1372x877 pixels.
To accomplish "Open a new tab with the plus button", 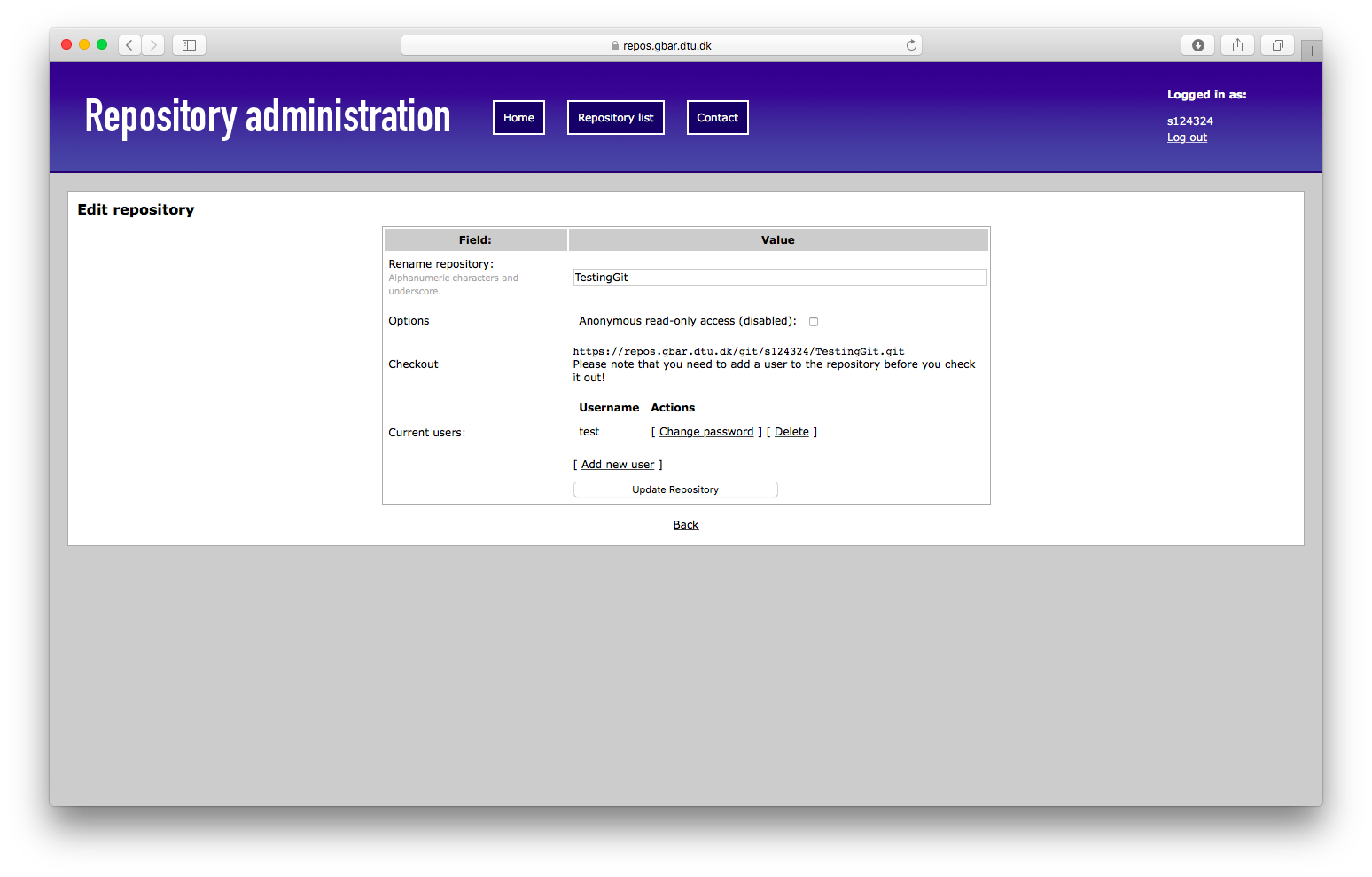I will (x=1312, y=51).
